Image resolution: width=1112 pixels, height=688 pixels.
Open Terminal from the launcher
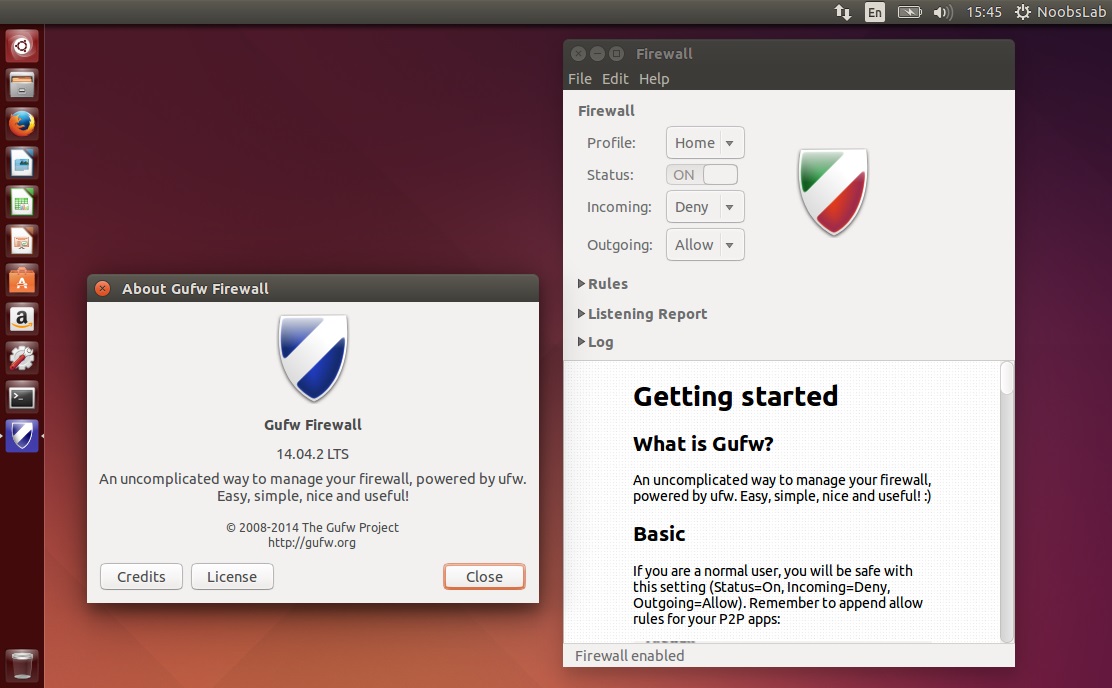[x=22, y=398]
